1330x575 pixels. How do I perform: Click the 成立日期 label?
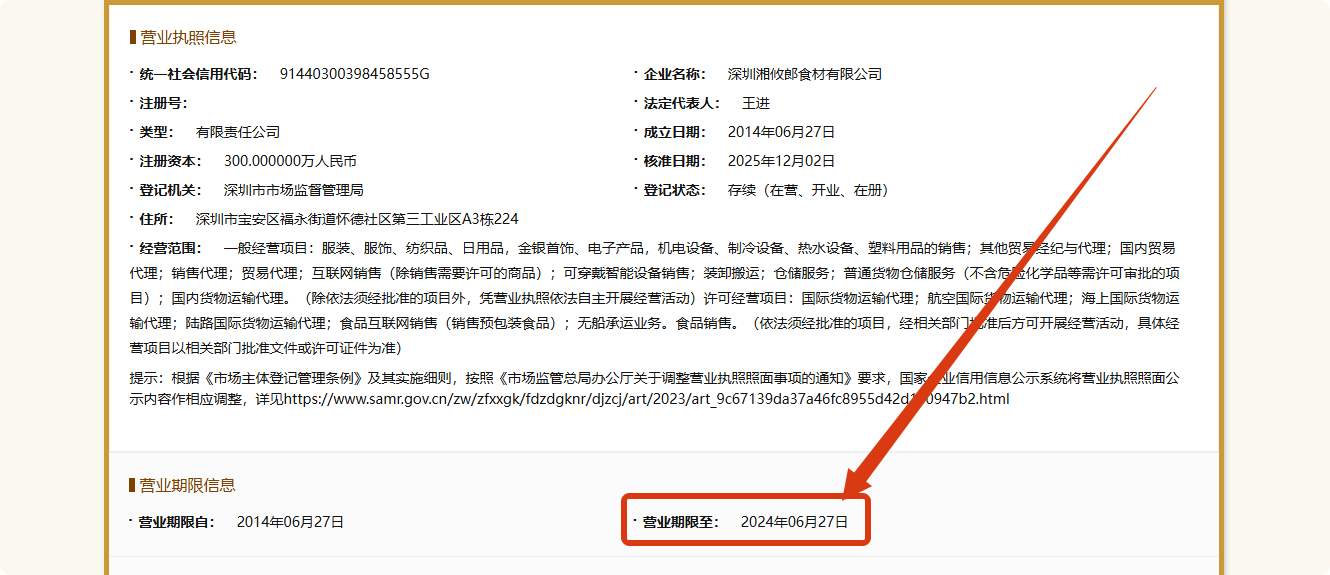click(675, 132)
